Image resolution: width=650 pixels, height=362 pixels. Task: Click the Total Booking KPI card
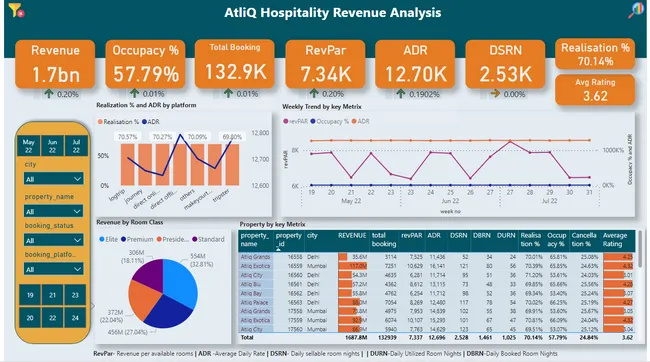[x=235, y=63]
